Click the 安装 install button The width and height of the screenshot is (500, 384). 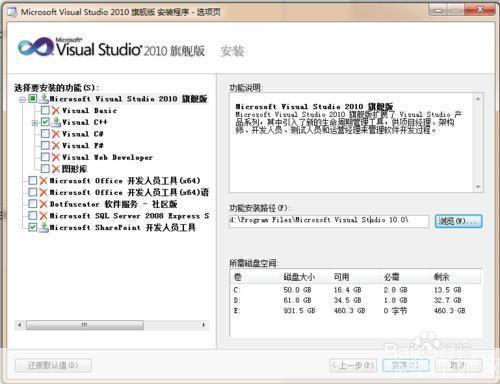click(406, 365)
